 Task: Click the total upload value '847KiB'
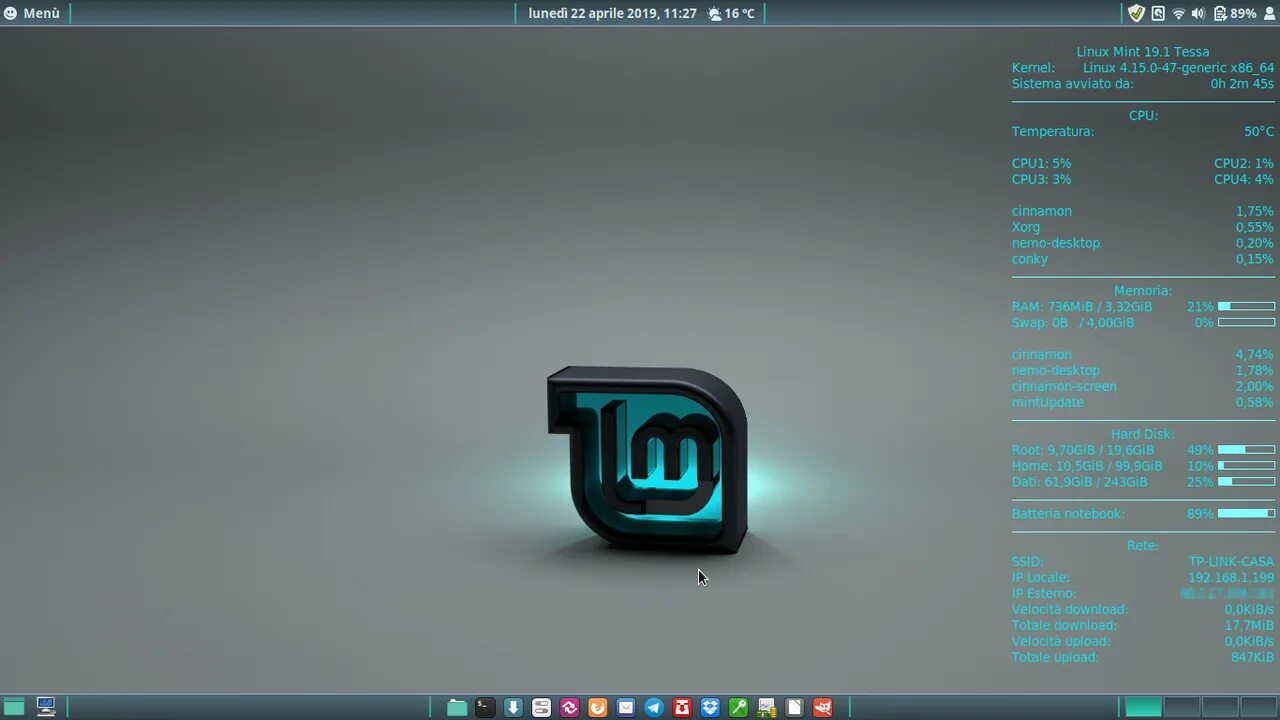[1252, 657]
